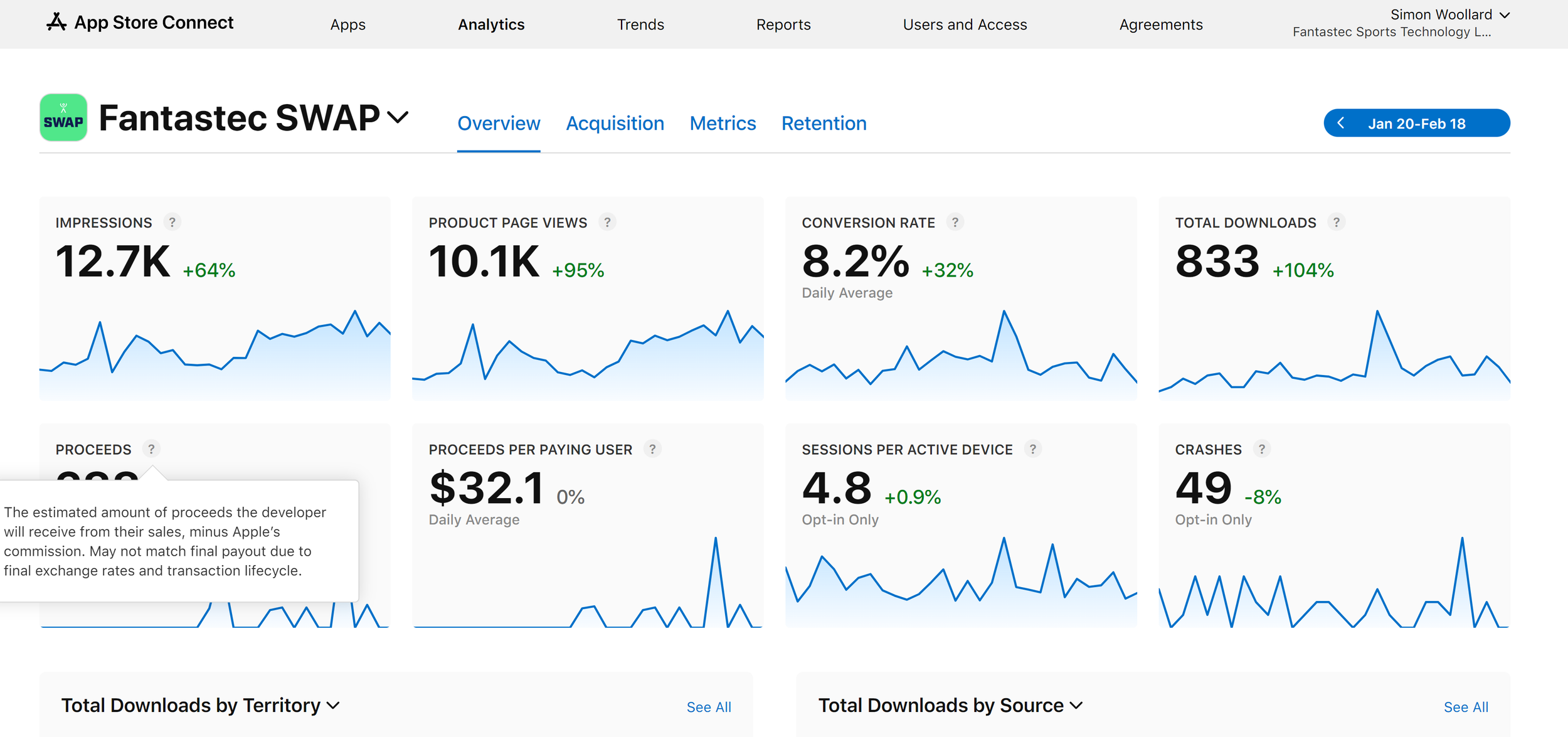Image resolution: width=1568 pixels, height=737 pixels.
Task: Click the $32.1 proceeds per user value
Action: pos(487,488)
